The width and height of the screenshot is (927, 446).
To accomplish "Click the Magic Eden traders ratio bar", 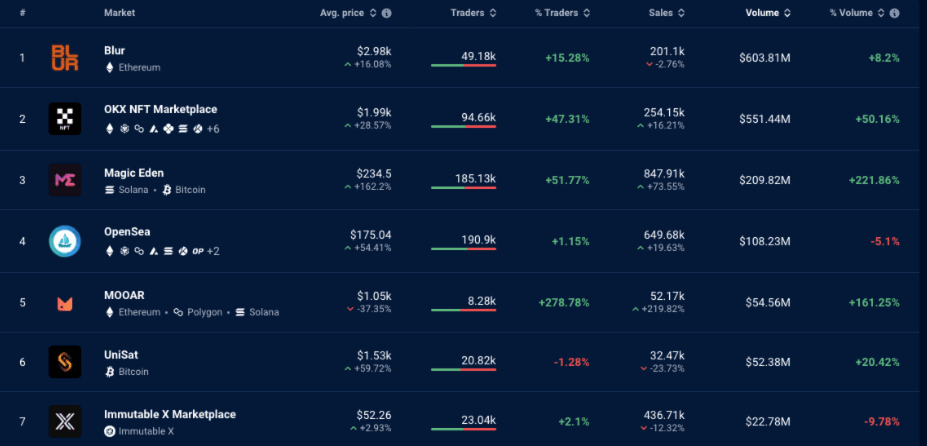I will coord(463,187).
